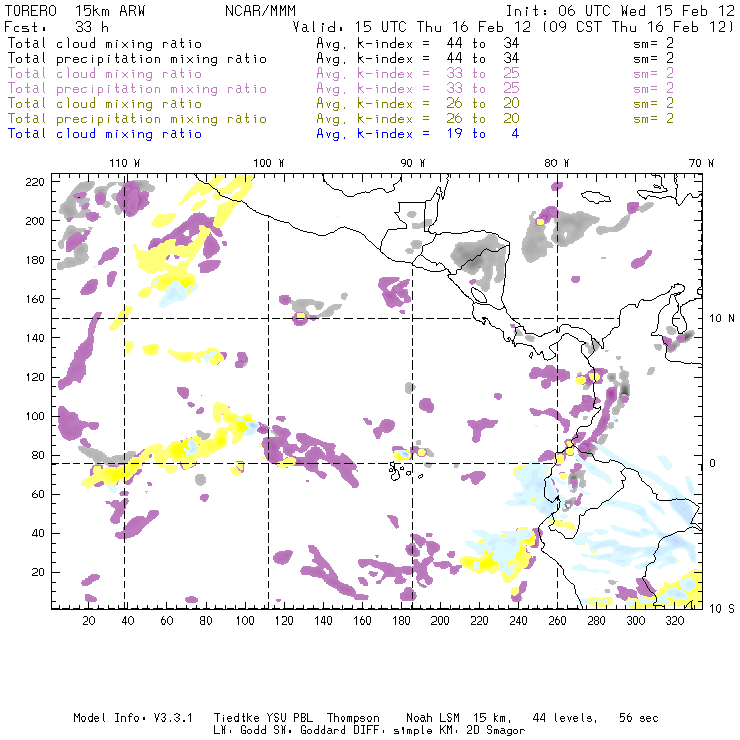Viewport: 740px width, 740px height.
Task: Click the "260" horizontal axis tick label
Action: [x=557, y=621]
